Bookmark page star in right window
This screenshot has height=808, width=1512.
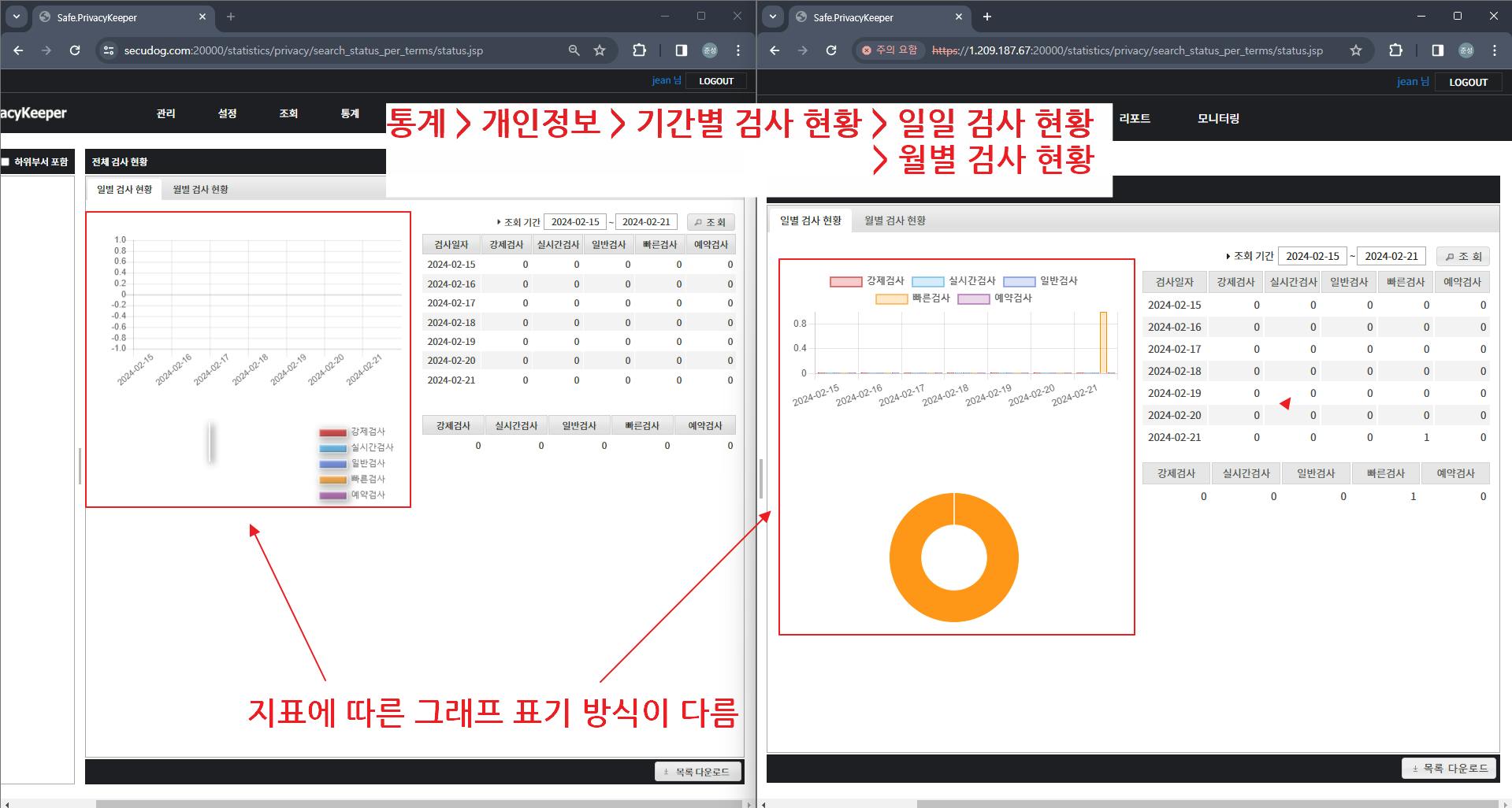[1356, 50]
